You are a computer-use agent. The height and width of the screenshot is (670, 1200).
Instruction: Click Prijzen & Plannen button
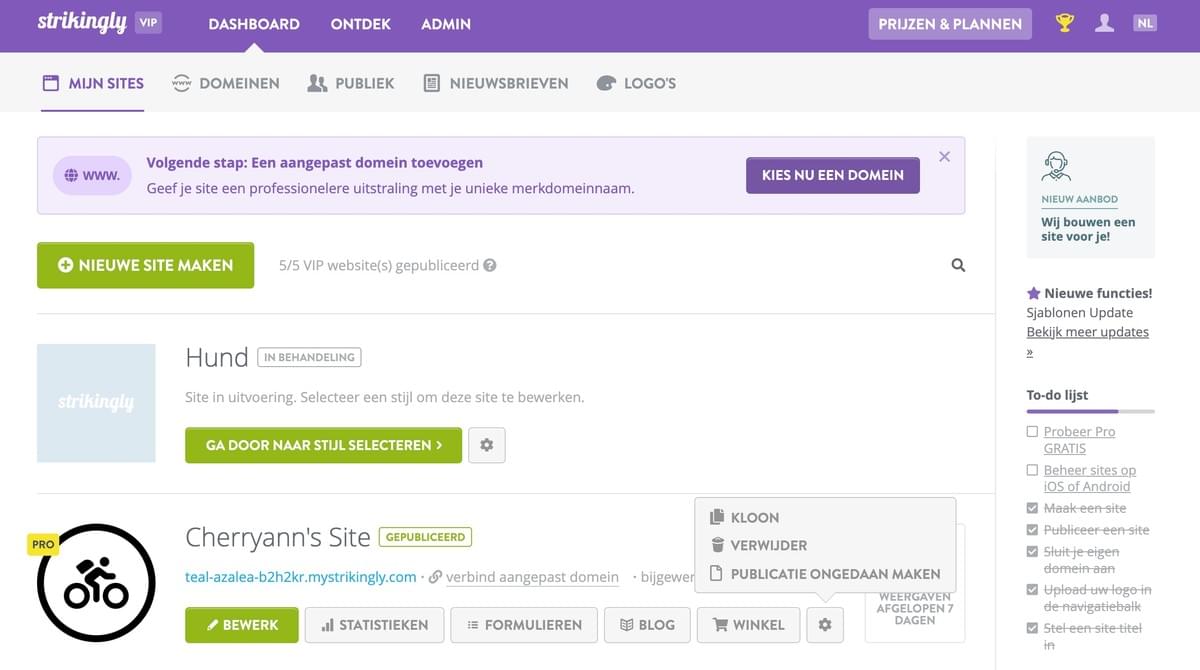pos(950,24)
